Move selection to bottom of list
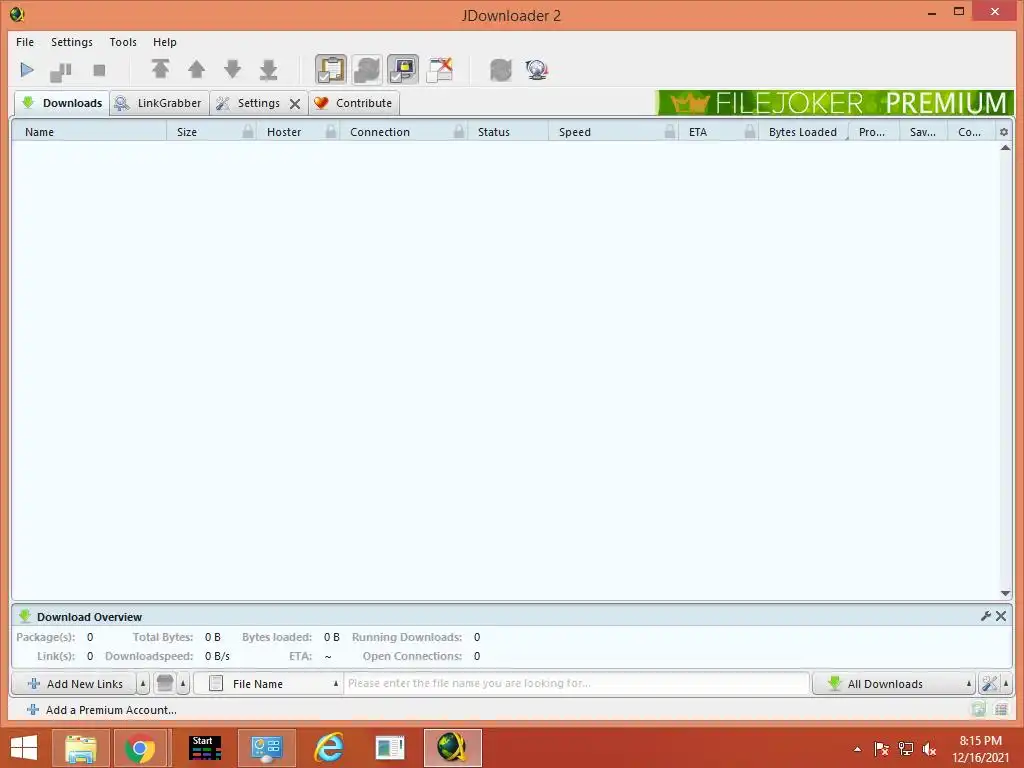 coord(268,69)
